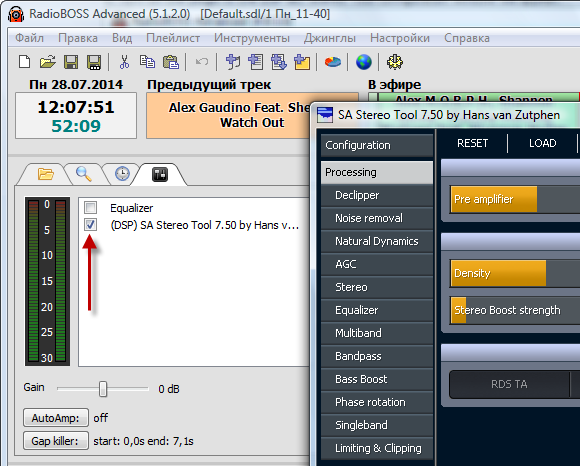Open the Джинглы menu
Image resolution: width=580 pixels, height=466 pixels.
(330, 38)
